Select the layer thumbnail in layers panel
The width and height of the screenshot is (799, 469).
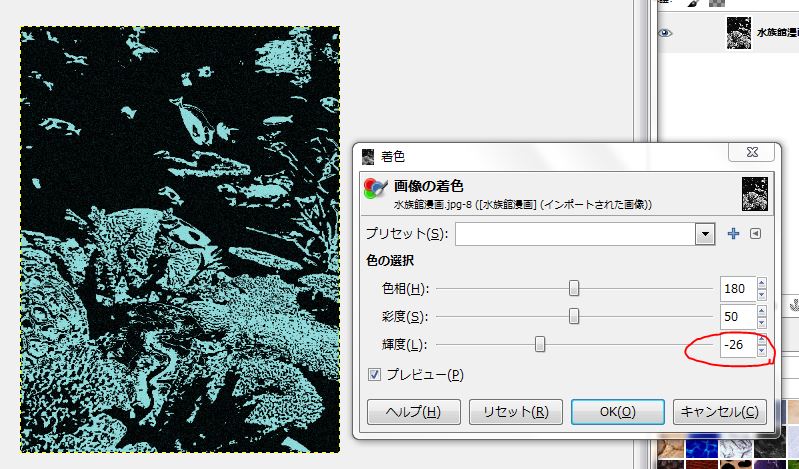click(x=738, y=33)
